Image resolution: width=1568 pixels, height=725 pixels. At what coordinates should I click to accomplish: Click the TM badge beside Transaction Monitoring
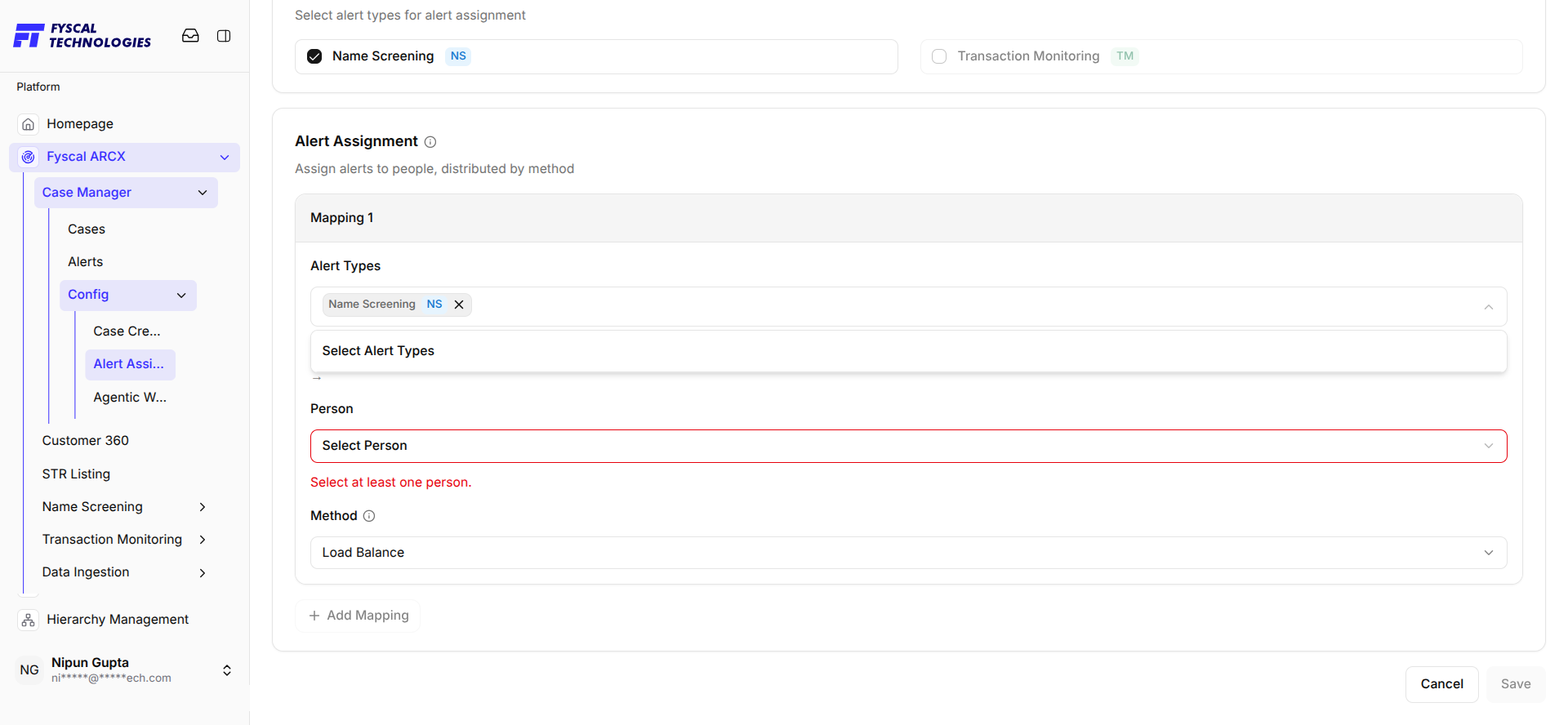click(1125, 56)
